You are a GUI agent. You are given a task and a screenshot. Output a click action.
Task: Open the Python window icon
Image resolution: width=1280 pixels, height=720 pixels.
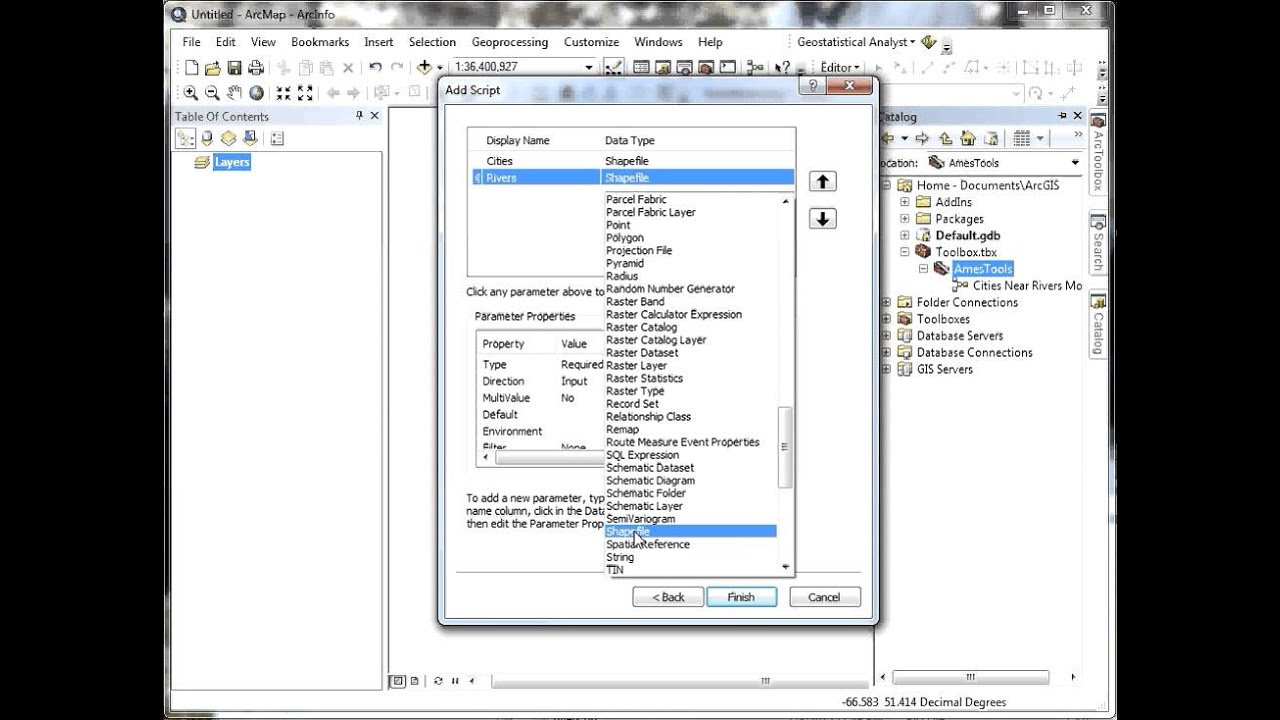(x=728, y=68)
